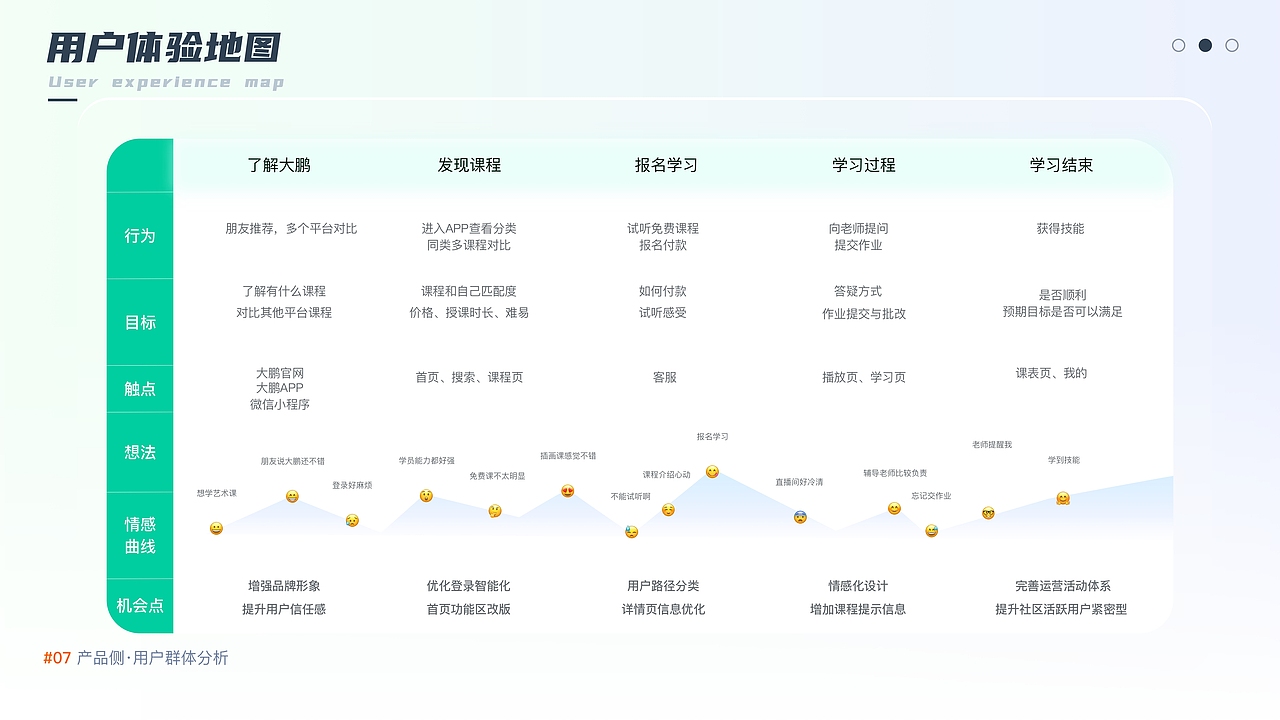Viewport: 1280px width, 720px height.
Task: Open the 发现课程 stage header
Action: tap(468, 164)
